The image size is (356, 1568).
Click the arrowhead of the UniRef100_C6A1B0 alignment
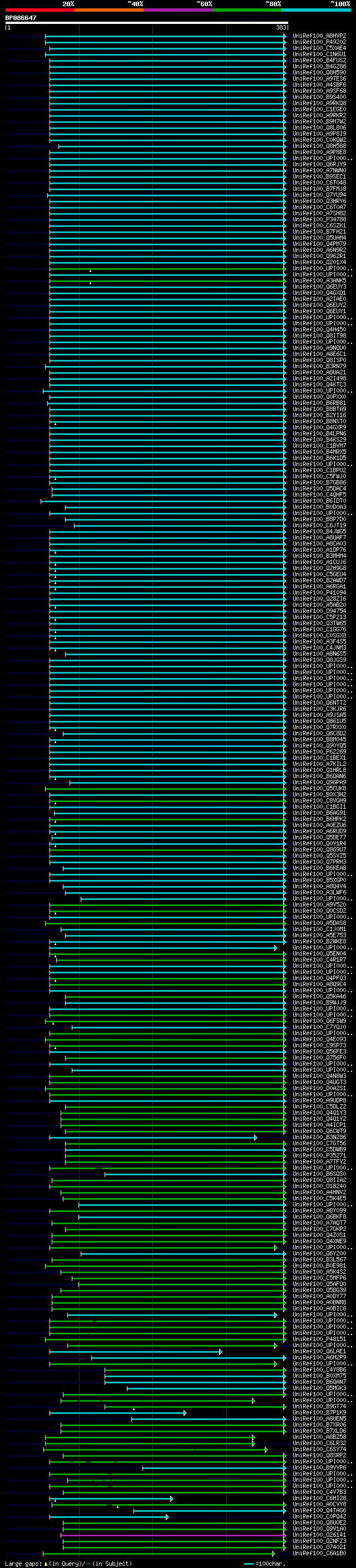(x=273, y=1554)
